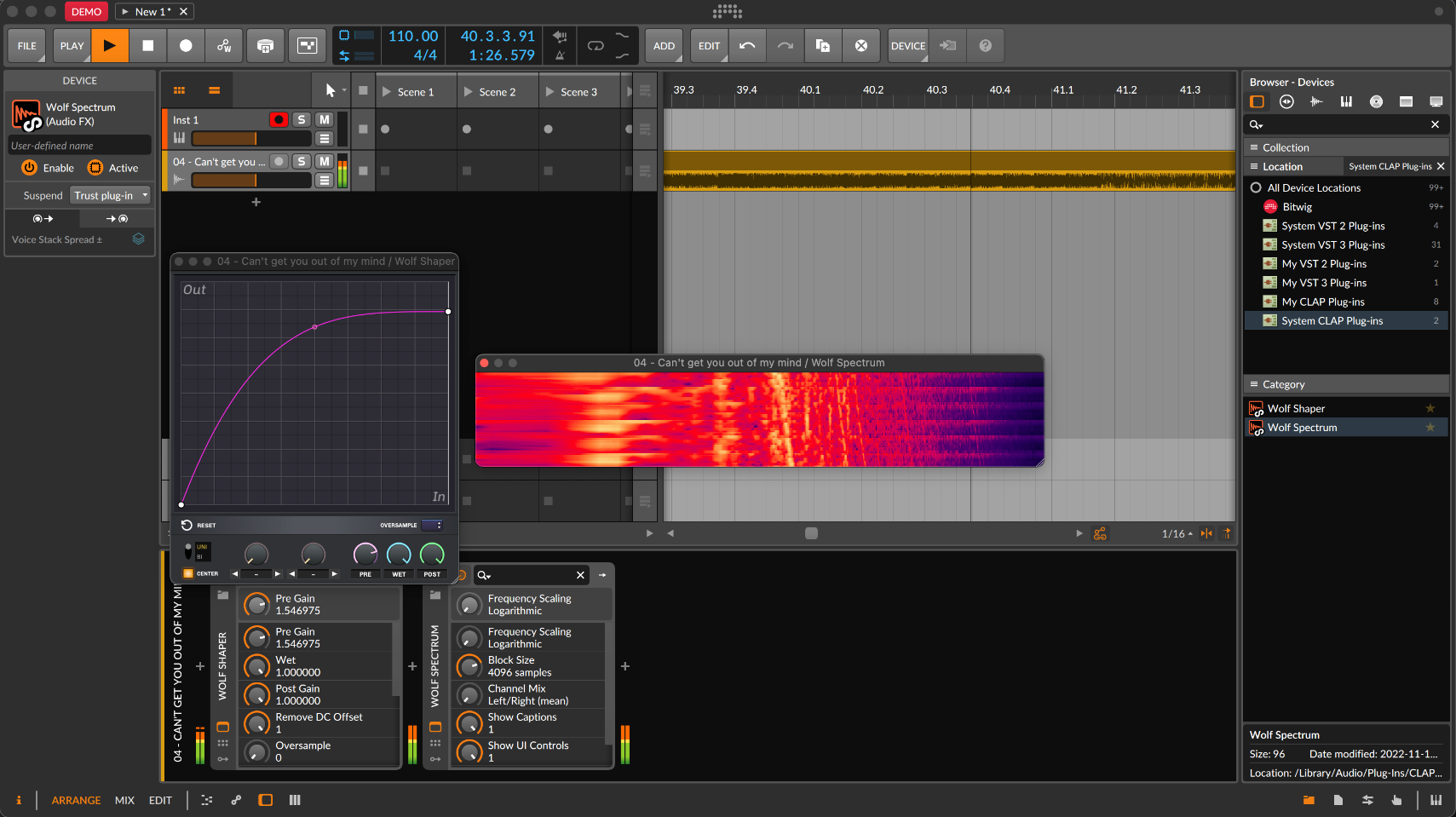This screenshot has width=1456, height=817.
Task: Click the WET knob in Wolf Shaper
Action: coord(399,555)
